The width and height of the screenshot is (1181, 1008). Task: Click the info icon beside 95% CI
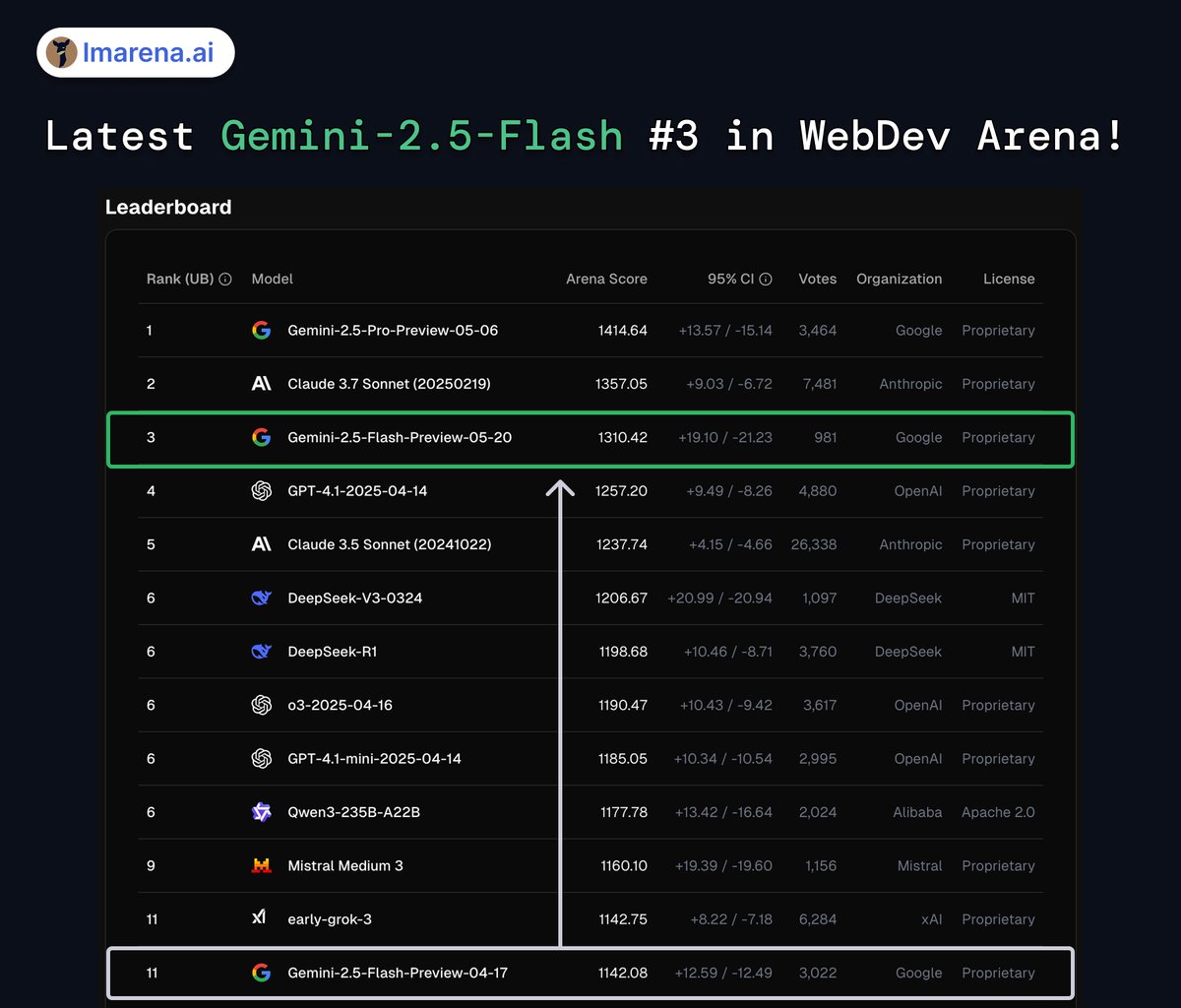766,280
